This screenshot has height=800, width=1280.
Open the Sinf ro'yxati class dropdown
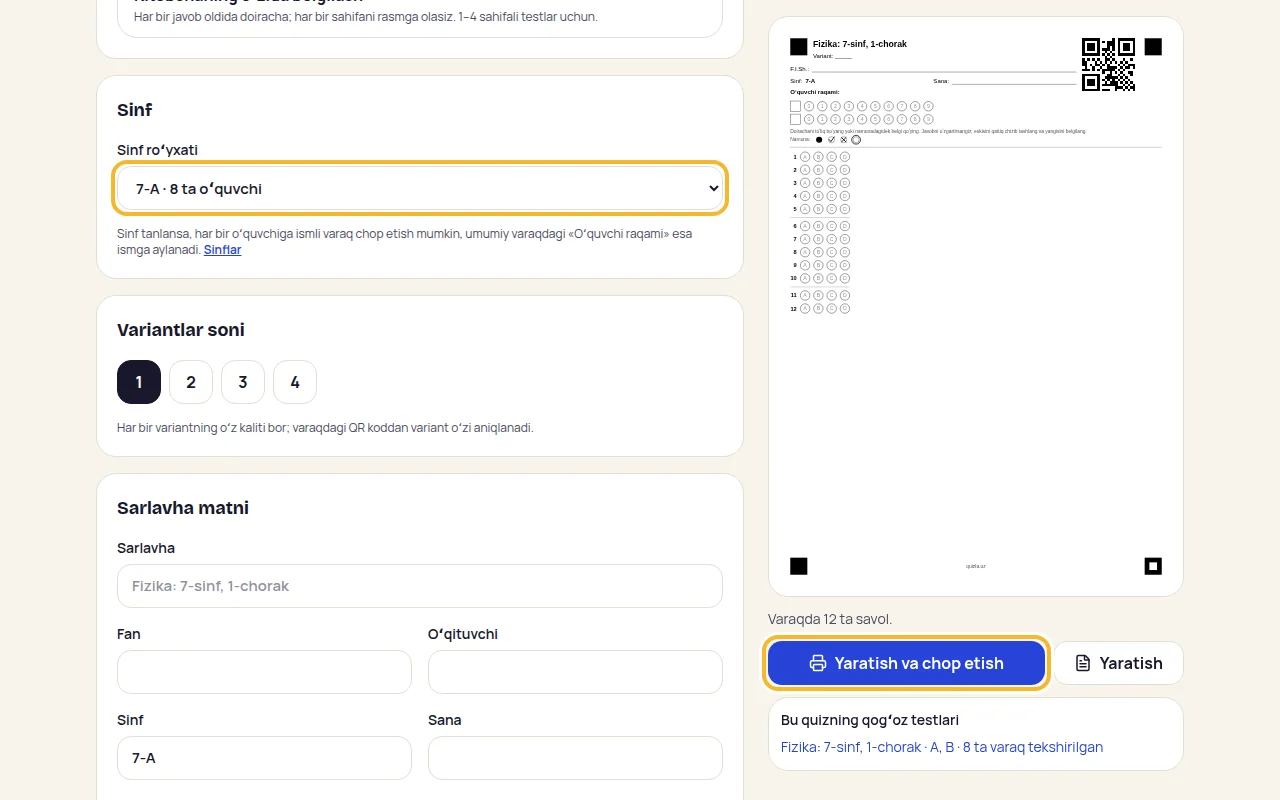(x=420, y=188)
